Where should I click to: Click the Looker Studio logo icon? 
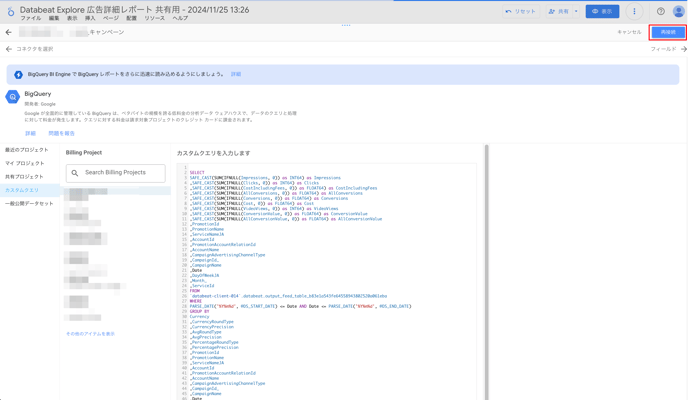pyautogui.click(x=11, y=11)
